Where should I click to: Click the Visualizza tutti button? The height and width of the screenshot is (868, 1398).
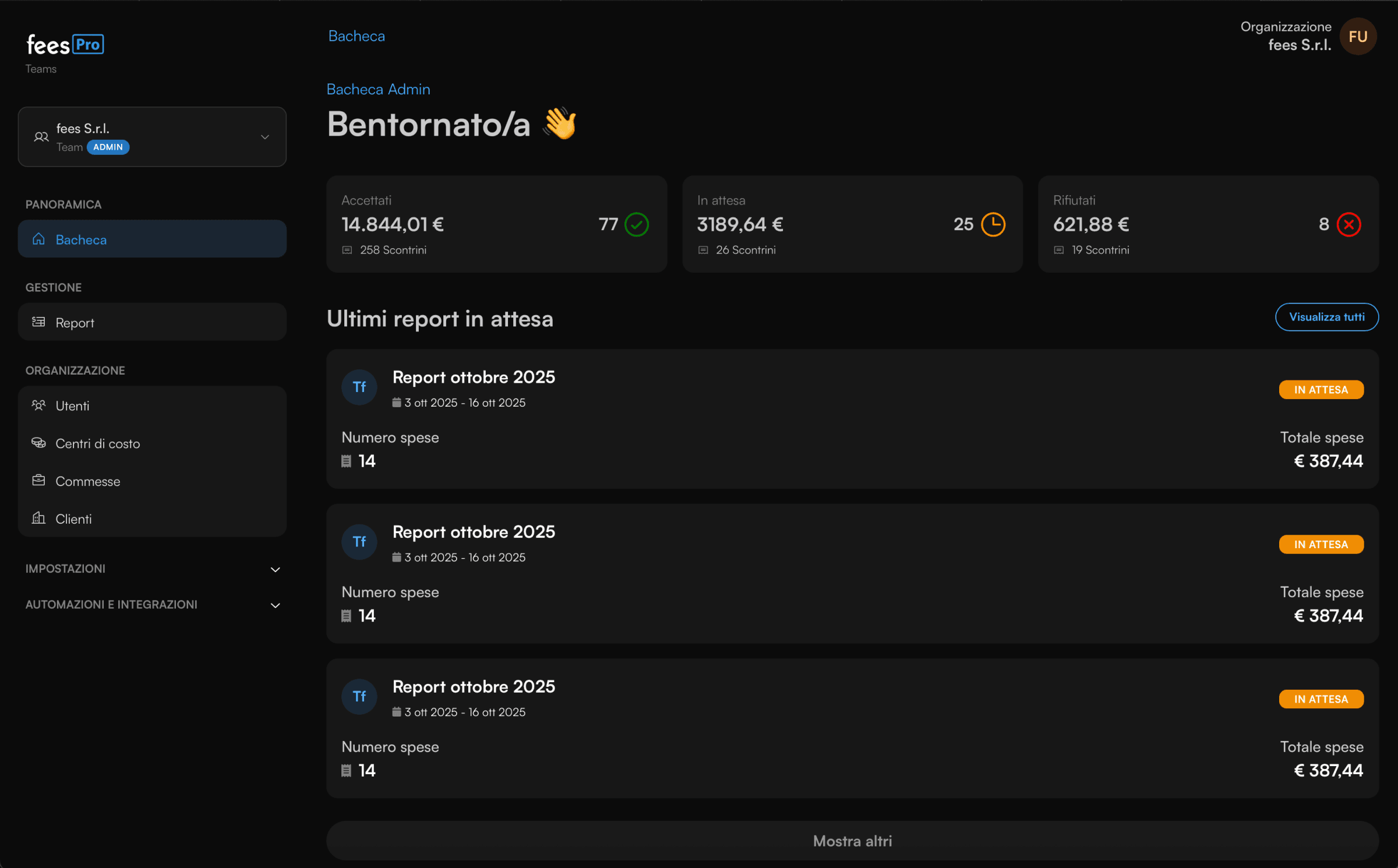1326,317
